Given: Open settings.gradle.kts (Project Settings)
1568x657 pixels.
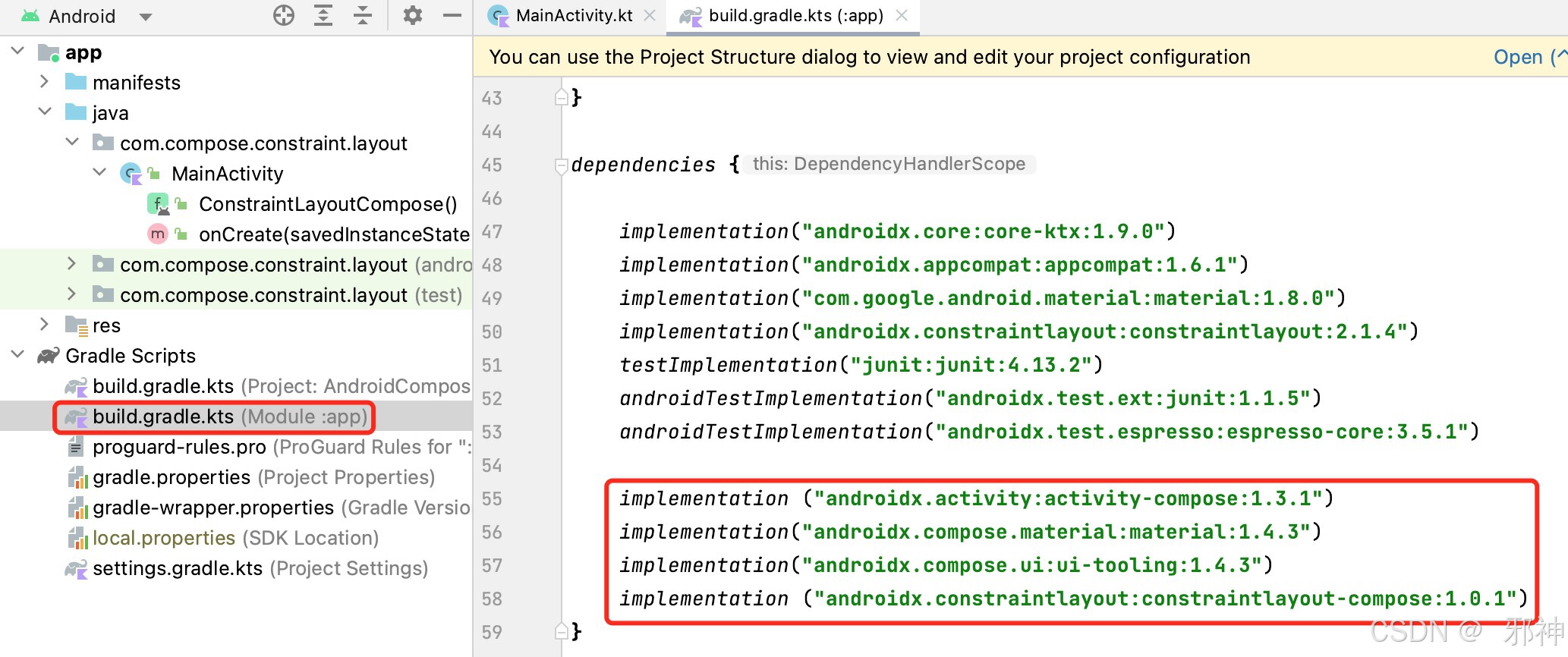Looking at the screenshot, I should click(260, 568).
